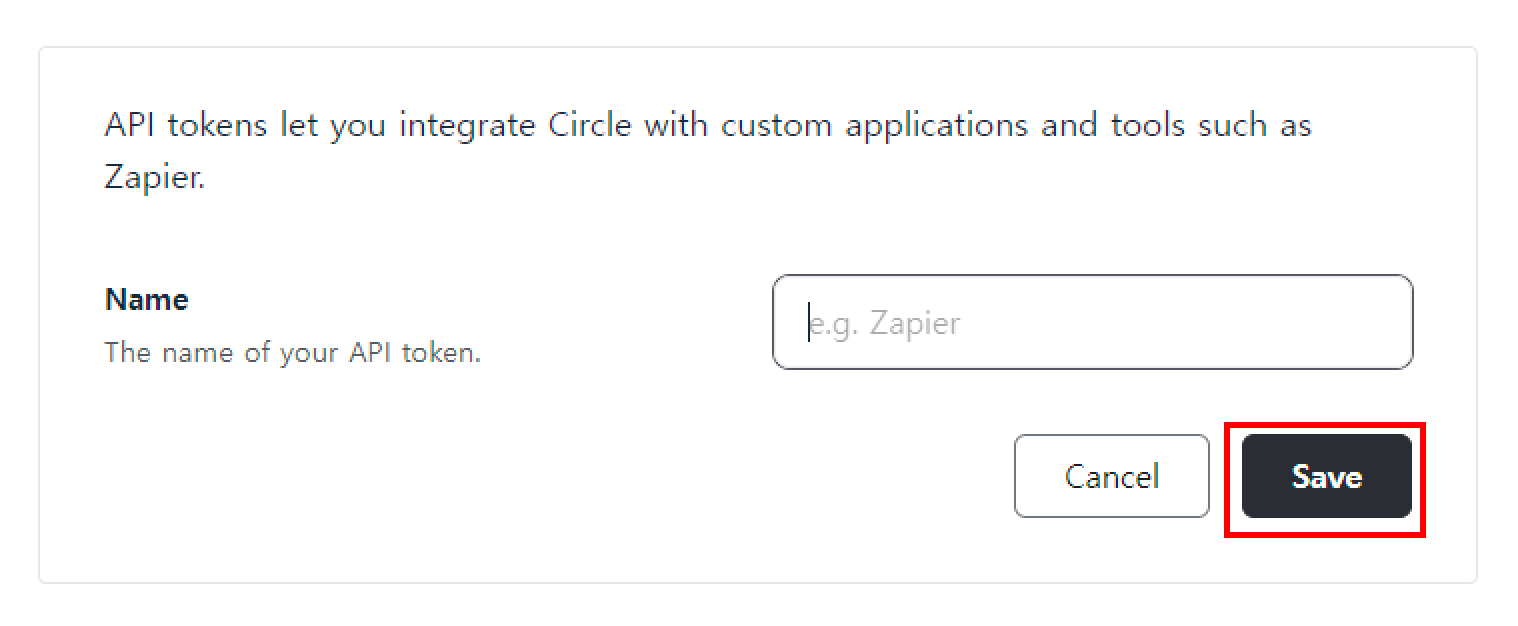Click 'custom applications' in the description text
Viewport: 1518px width, 626px height.
point(874,126)
